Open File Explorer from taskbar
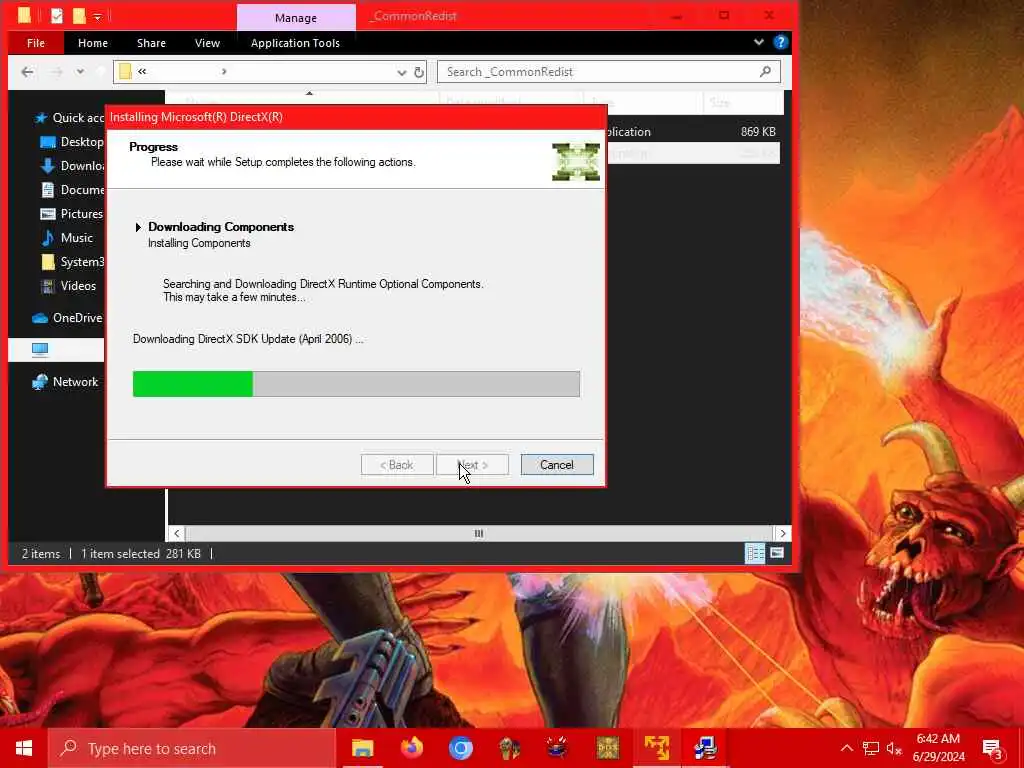 pyautogui.click(x=362, y=748)
